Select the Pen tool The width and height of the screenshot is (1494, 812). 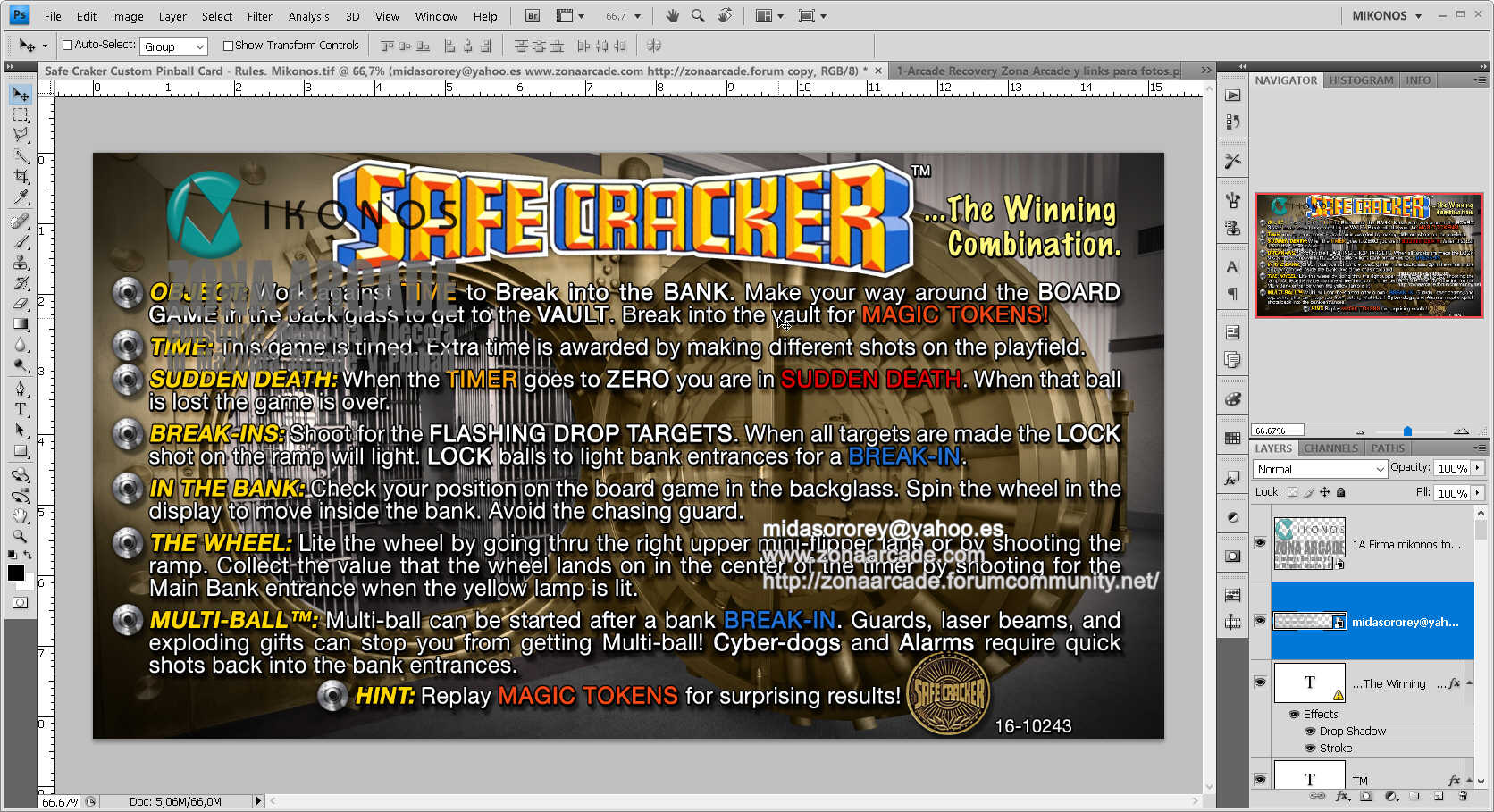tap(20, 389)
